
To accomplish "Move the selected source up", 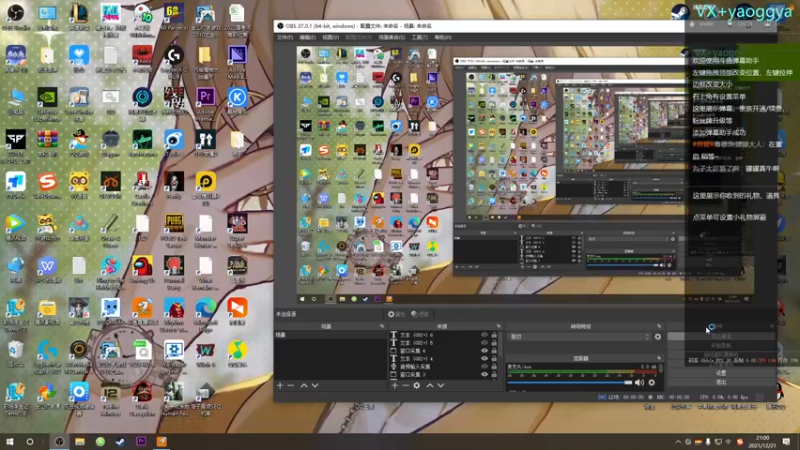I will click(430, 386).
